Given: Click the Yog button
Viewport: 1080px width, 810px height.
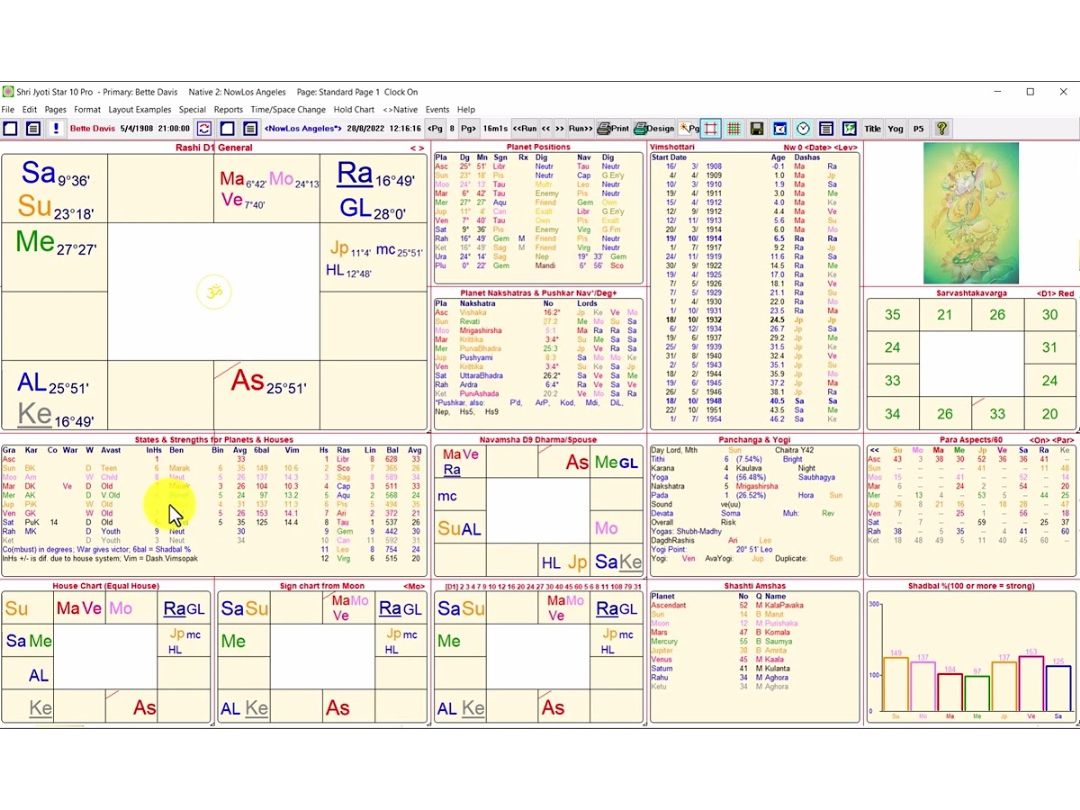Looking at the screenshot, I should [x=895, y=129].
